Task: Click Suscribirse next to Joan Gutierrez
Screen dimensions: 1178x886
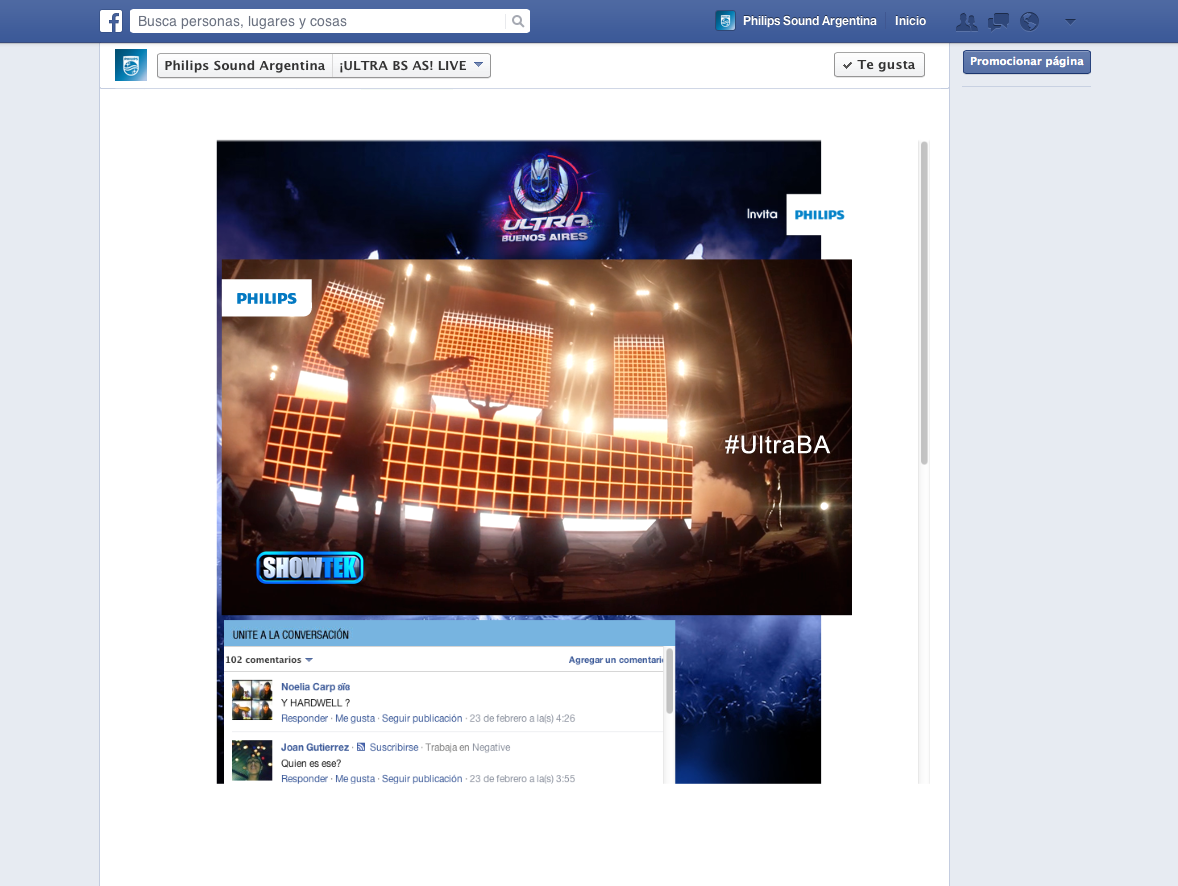Action: click(394, 747)
